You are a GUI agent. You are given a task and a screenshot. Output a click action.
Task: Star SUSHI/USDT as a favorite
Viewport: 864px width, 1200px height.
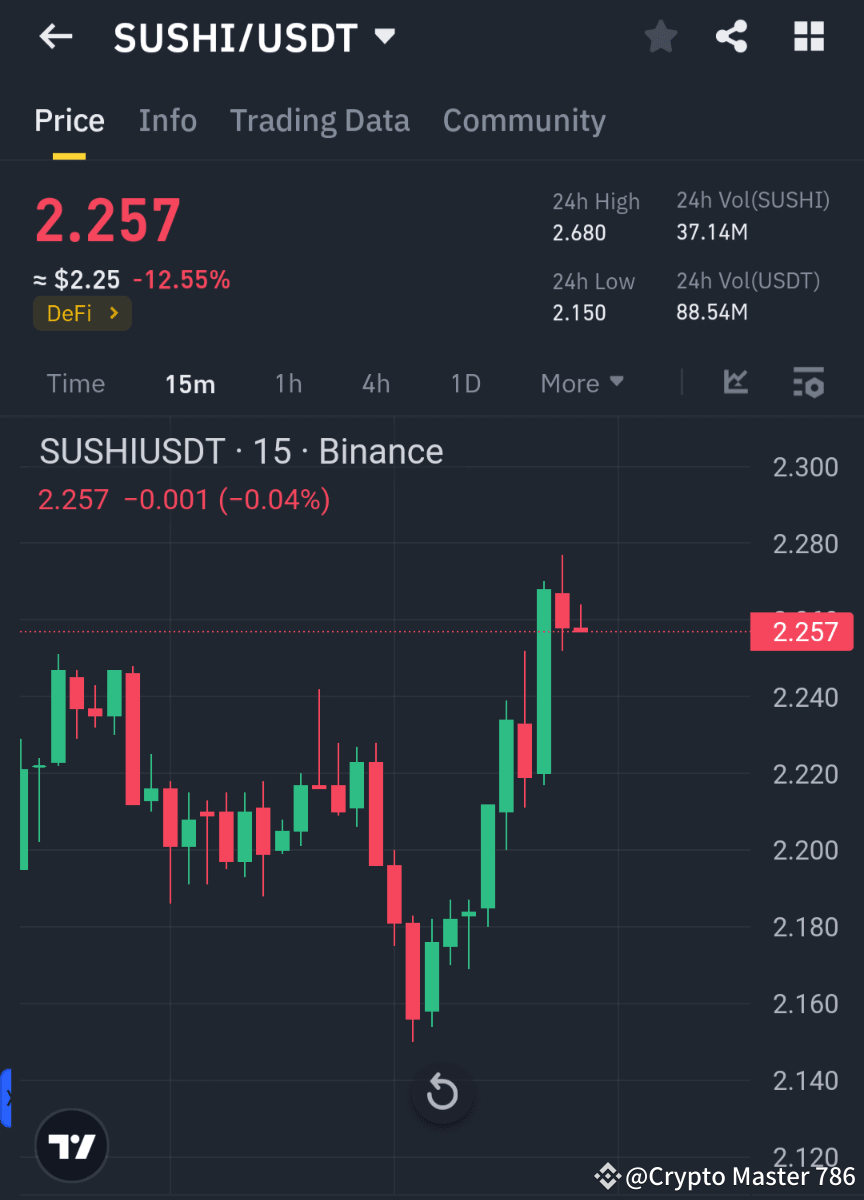(x=660, y=36)
